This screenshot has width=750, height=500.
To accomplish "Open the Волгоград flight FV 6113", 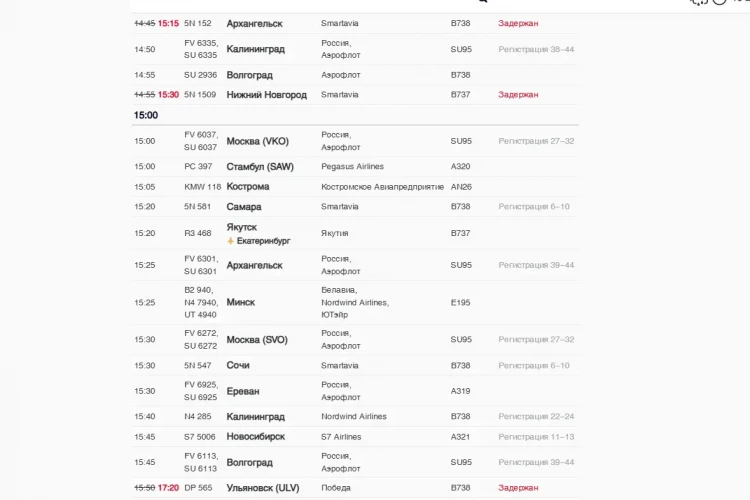I will pos(355,462).
